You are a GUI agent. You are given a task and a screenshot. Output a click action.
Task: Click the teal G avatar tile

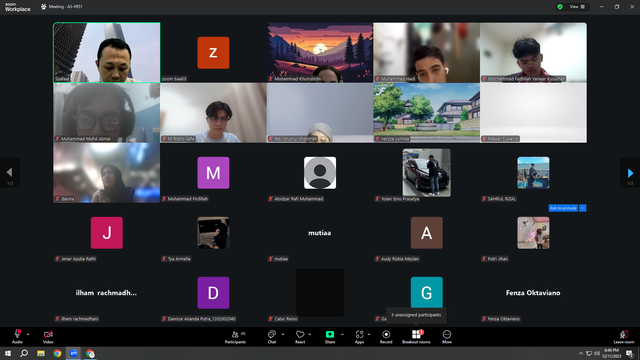[427, 292]
